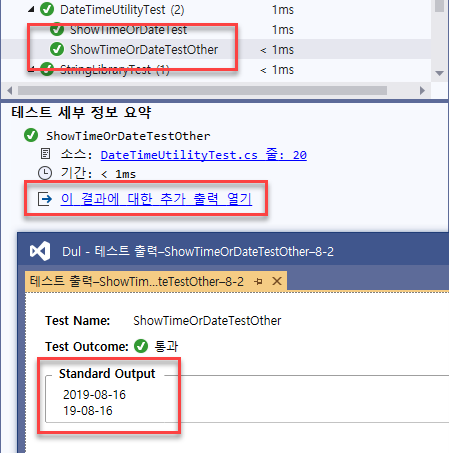Select ShowTimeOrDateTestOther in the test list
Viewport: 449px width, 453px height.
216,49
